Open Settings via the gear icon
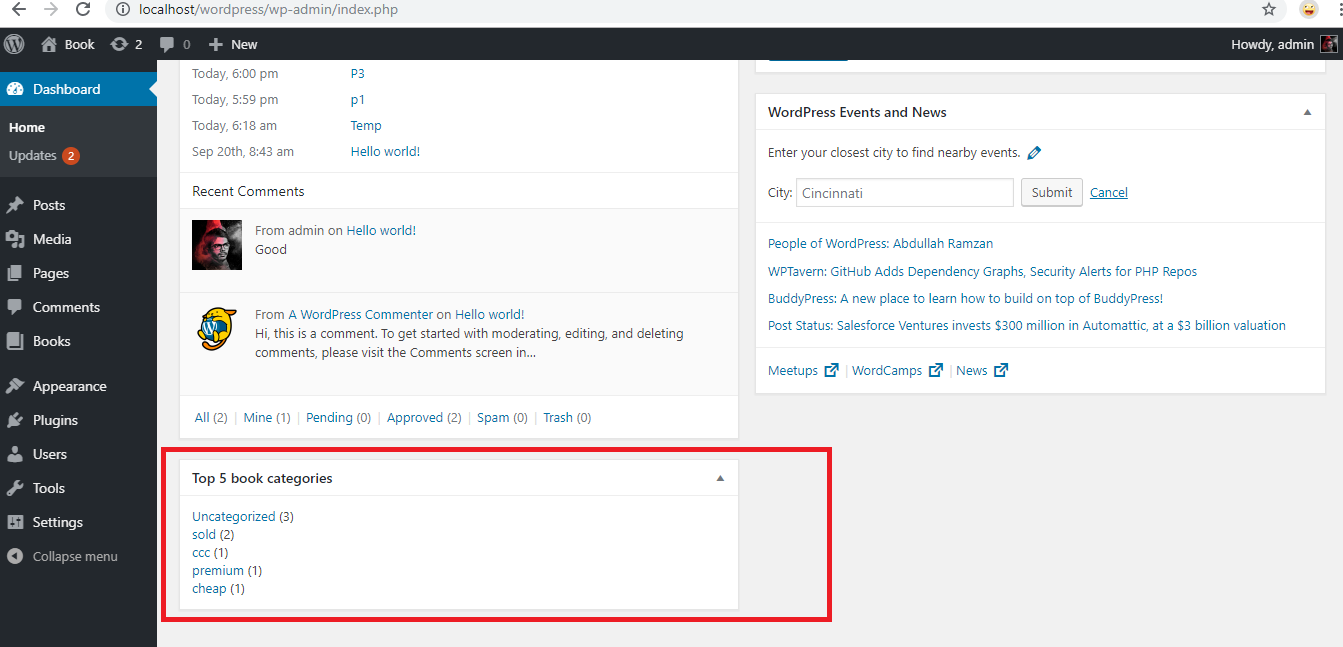This screenshot has width=1343, height=647. point(22,521)
